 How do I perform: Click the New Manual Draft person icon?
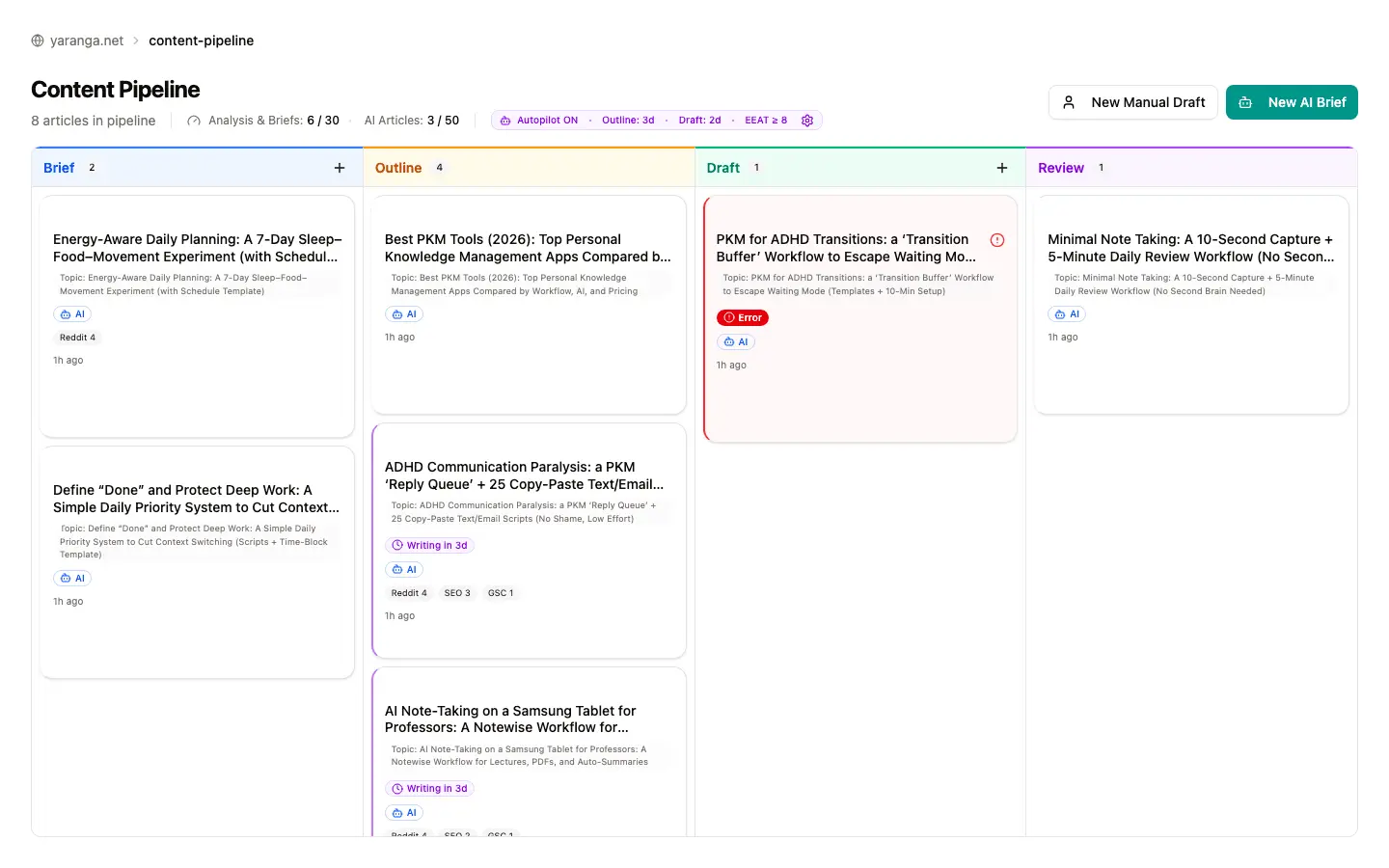(x=1069, y=102)
